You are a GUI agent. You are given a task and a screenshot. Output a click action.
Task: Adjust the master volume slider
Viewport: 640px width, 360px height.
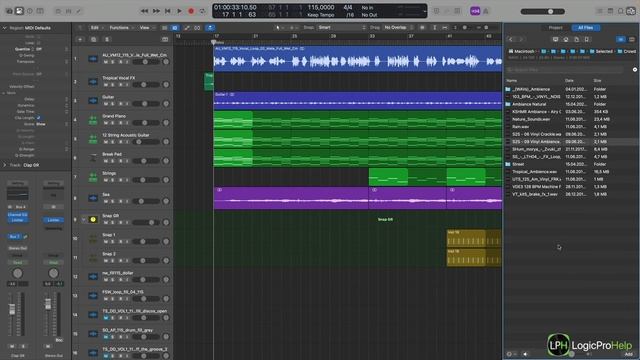pos(543,11)
